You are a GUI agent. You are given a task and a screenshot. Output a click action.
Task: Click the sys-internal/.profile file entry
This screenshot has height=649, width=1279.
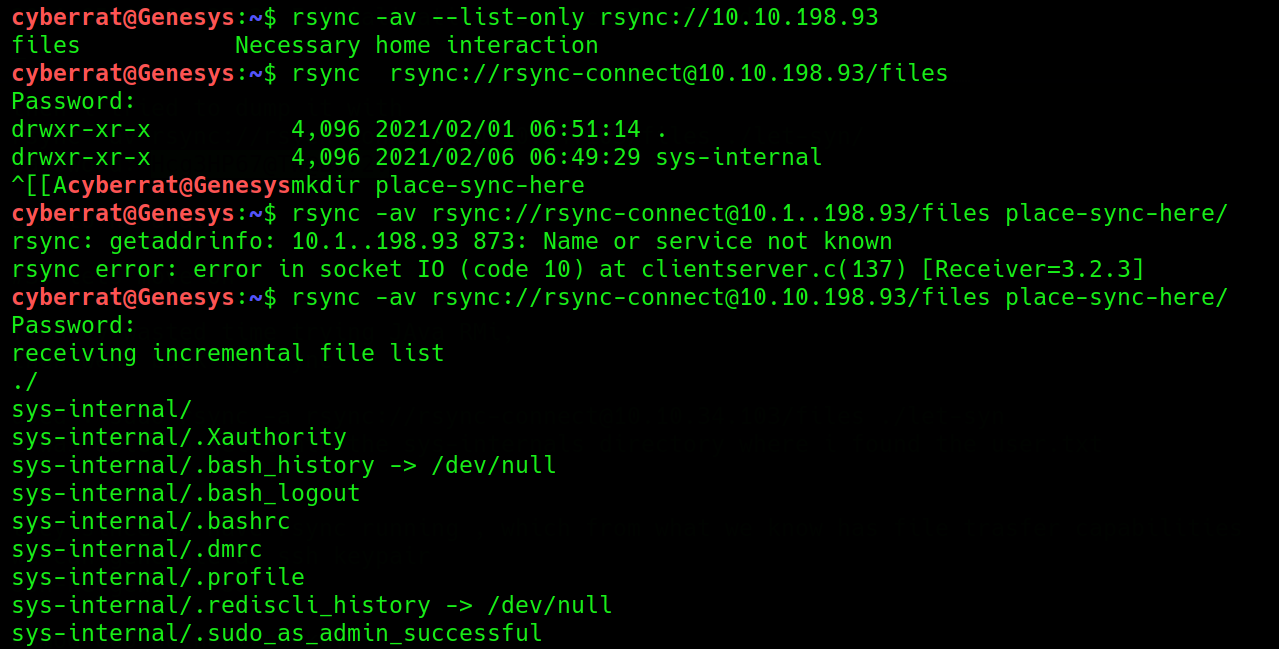[157, 577]
